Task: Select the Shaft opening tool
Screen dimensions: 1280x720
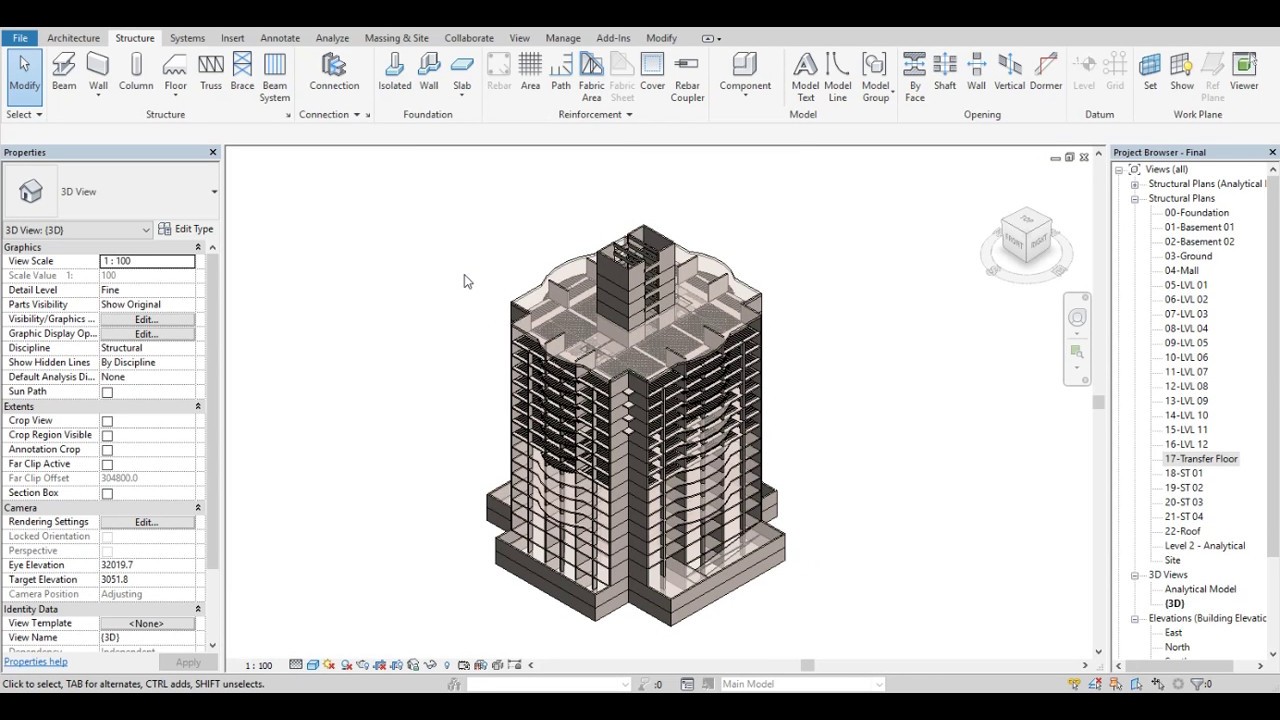Action: 945,73
